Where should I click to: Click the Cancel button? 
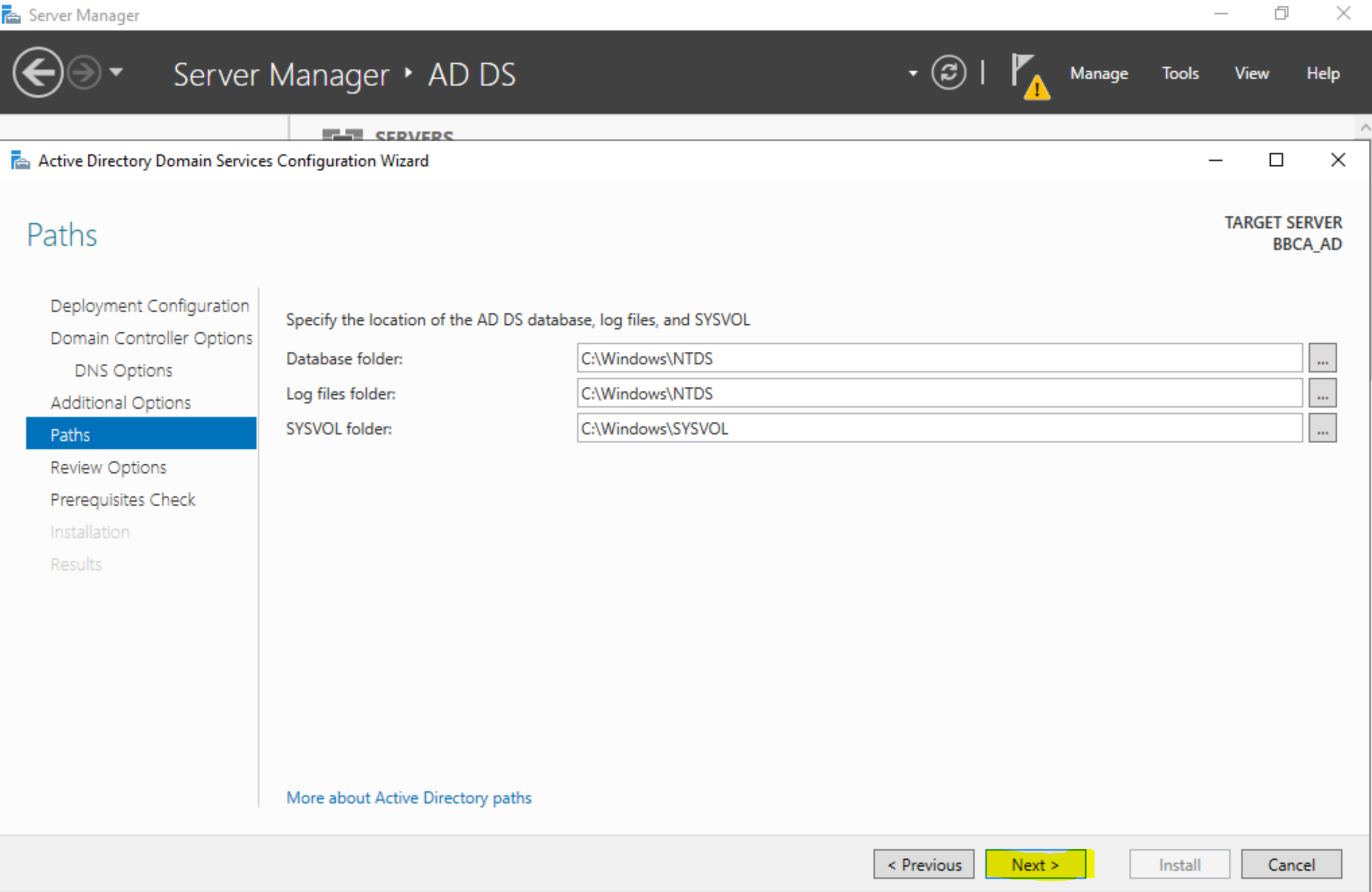tap(1291, 865)
